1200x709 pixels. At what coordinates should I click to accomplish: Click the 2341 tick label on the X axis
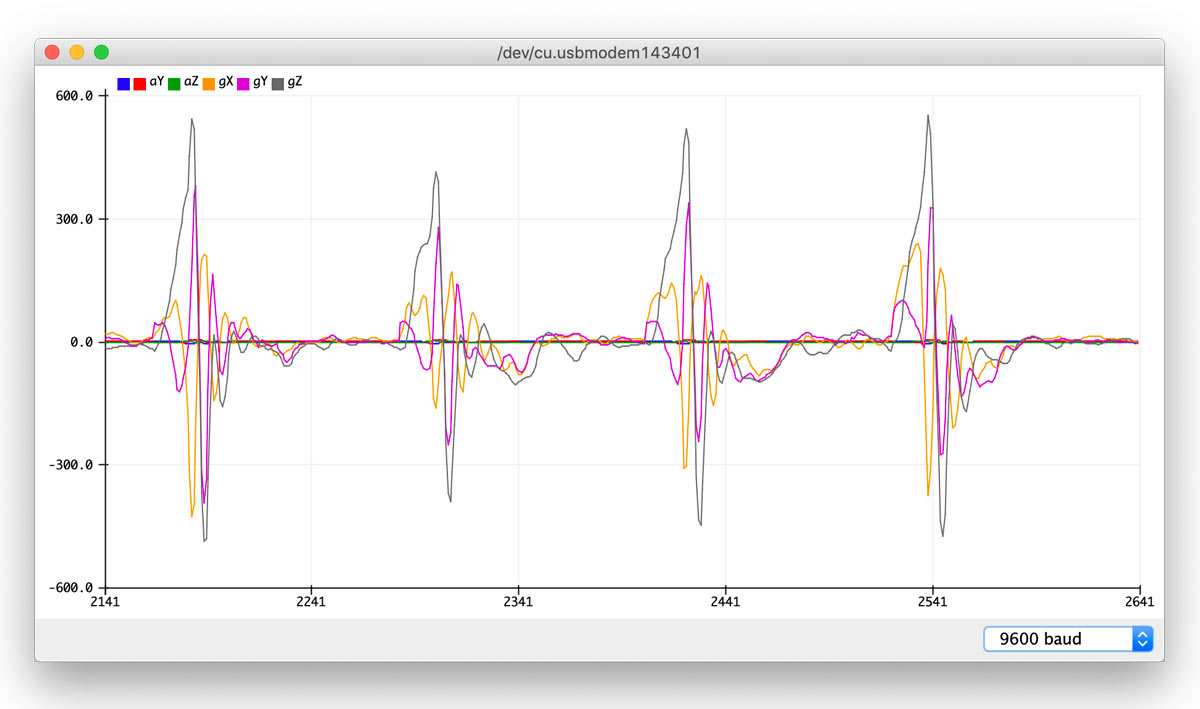click(518, 602)
